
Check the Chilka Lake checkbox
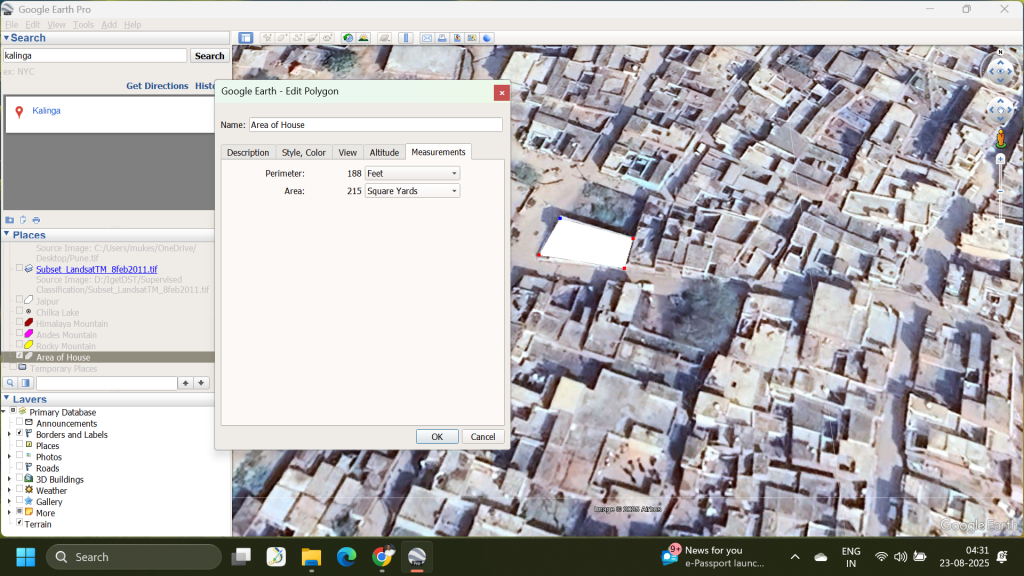[19, 312]
